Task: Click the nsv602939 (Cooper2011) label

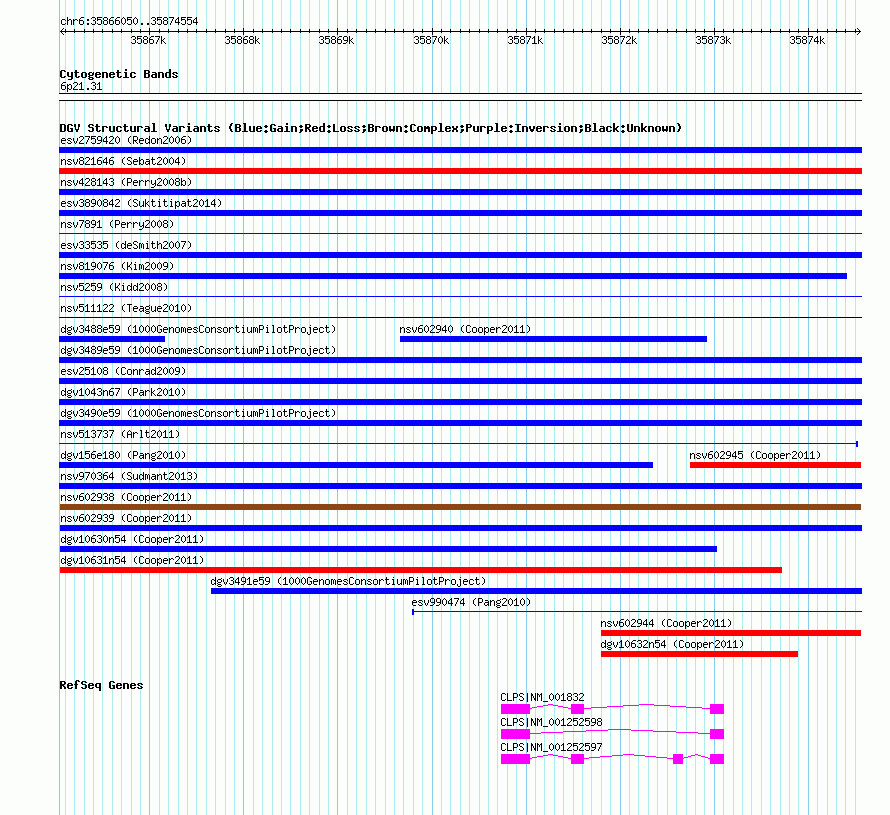Action: point(126,518)
